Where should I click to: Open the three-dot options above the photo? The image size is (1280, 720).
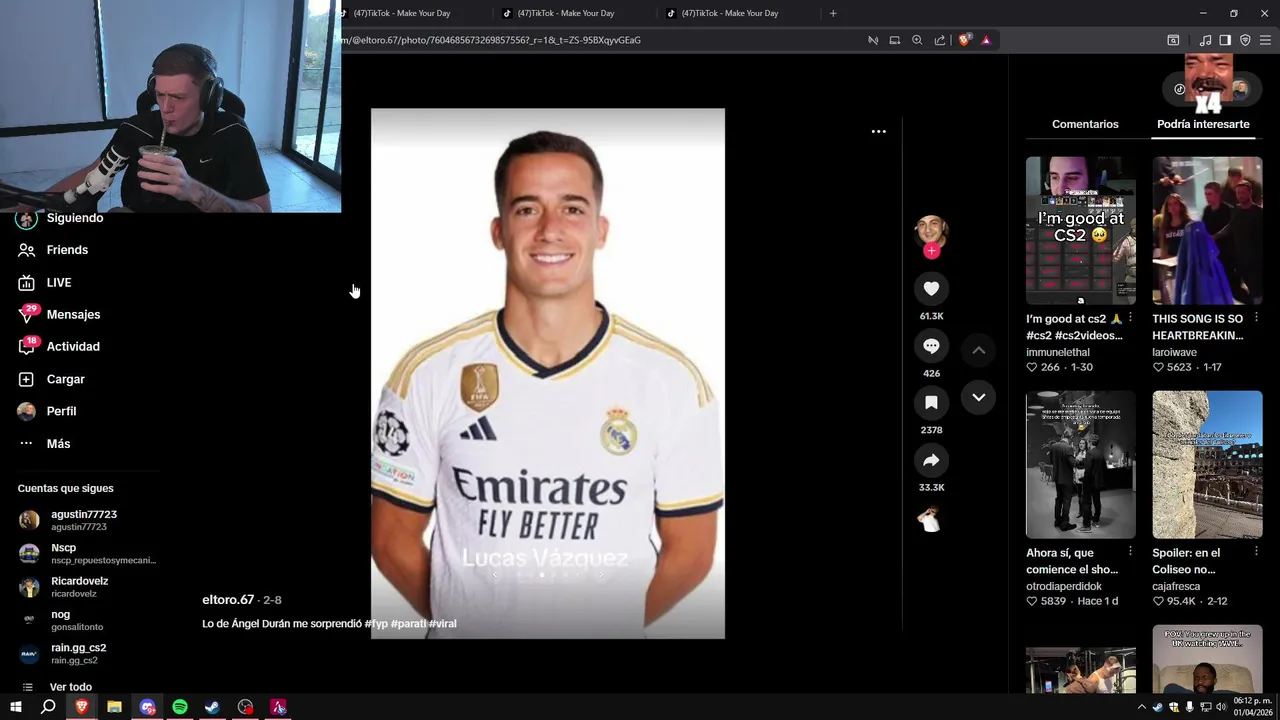(x=878, y=131)
